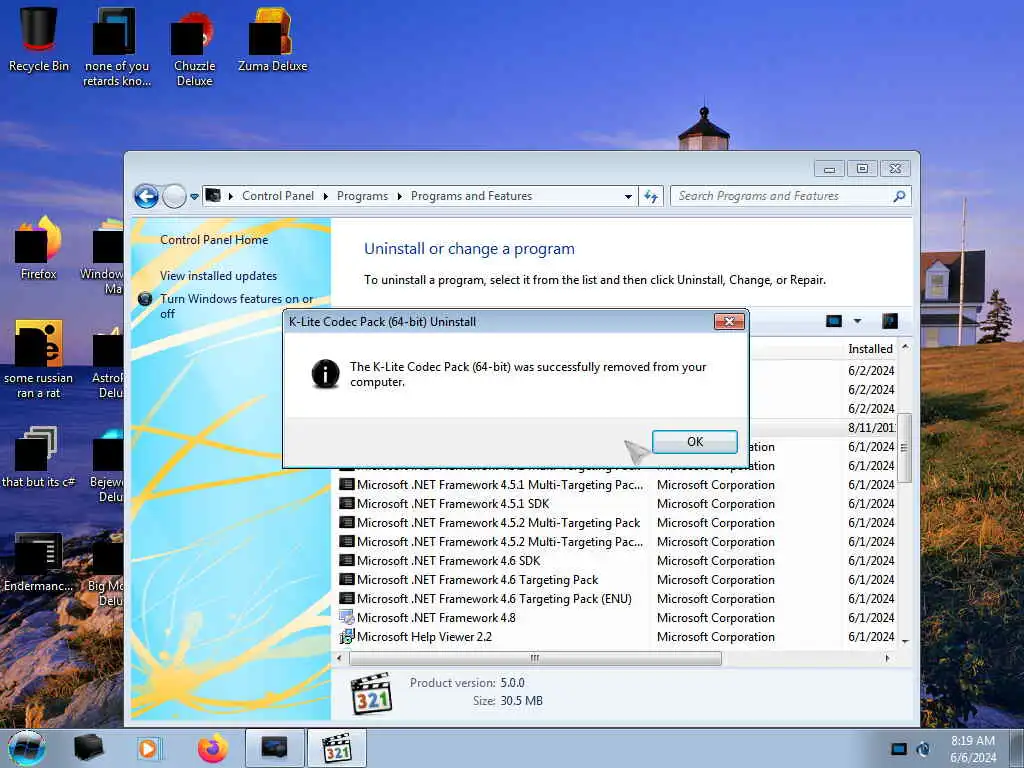
Task: Close the K-Lite Codec Pack Uninstall dialog
Action: pos(729,321)
